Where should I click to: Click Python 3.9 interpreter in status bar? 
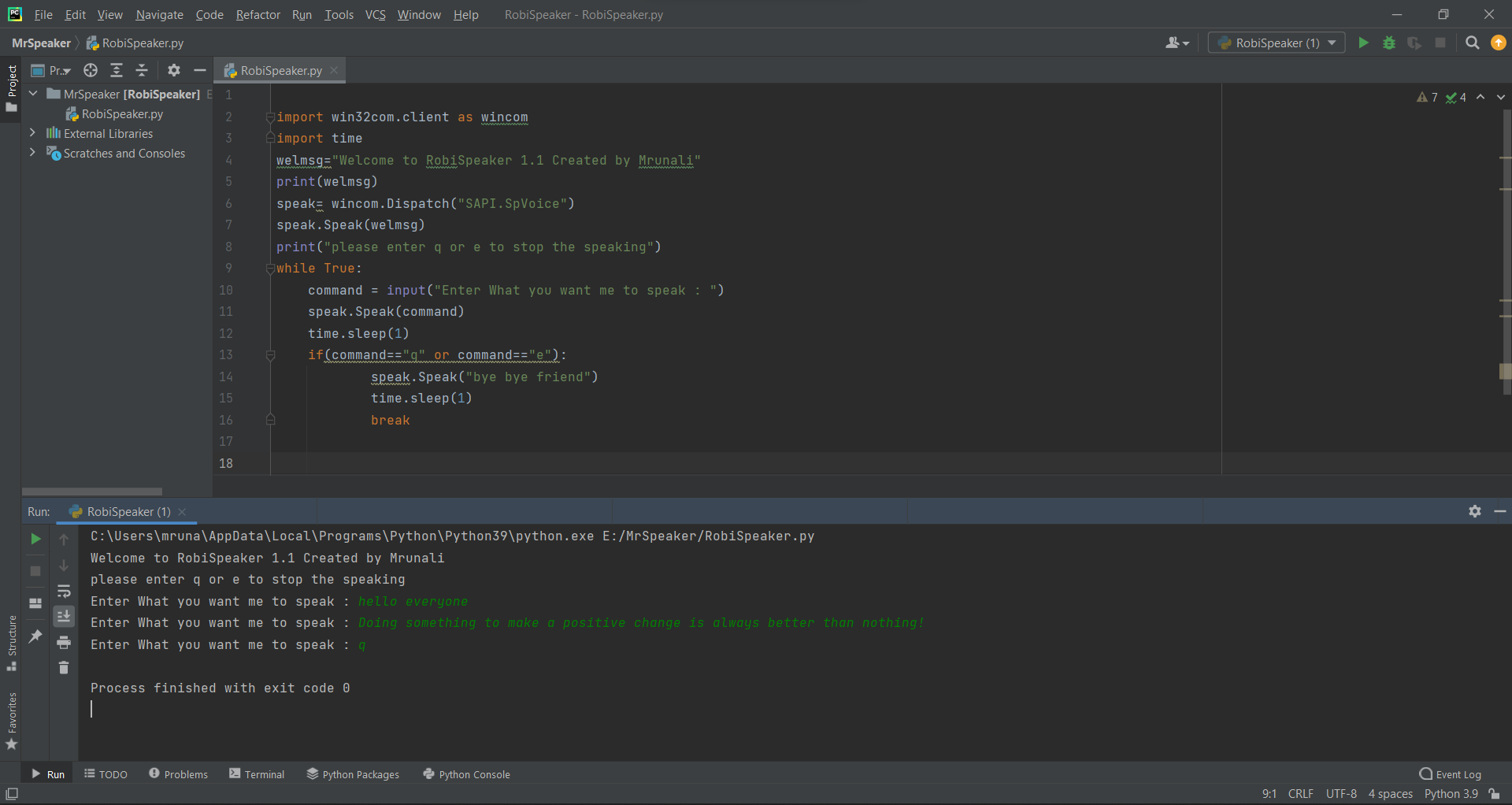click(x=1451, y=794)
